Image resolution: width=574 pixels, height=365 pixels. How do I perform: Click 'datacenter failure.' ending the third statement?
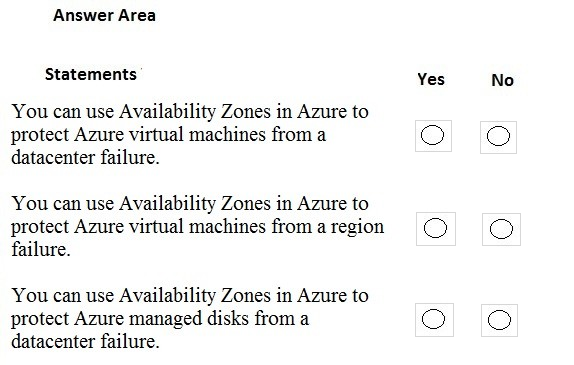[x=85, y=342]
